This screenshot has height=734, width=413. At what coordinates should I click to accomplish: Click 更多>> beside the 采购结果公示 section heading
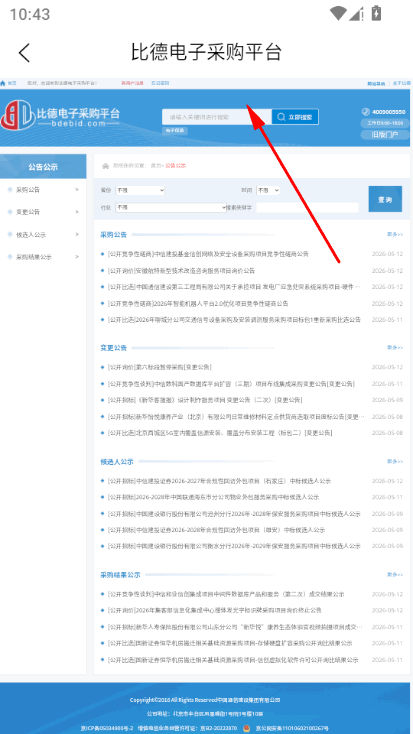pyautogui.click(x=395, y=574)
